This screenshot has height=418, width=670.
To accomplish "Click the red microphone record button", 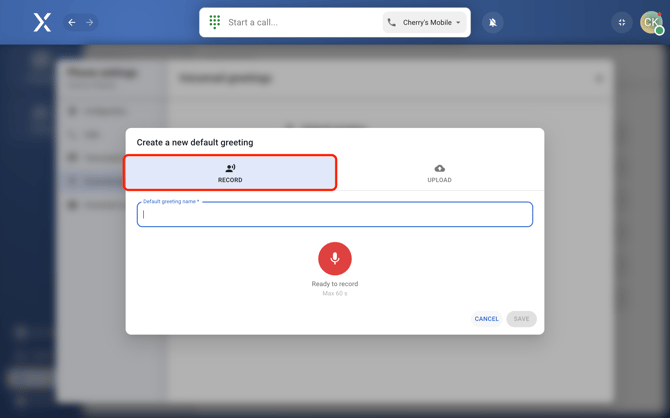I will tap(335, 258).
